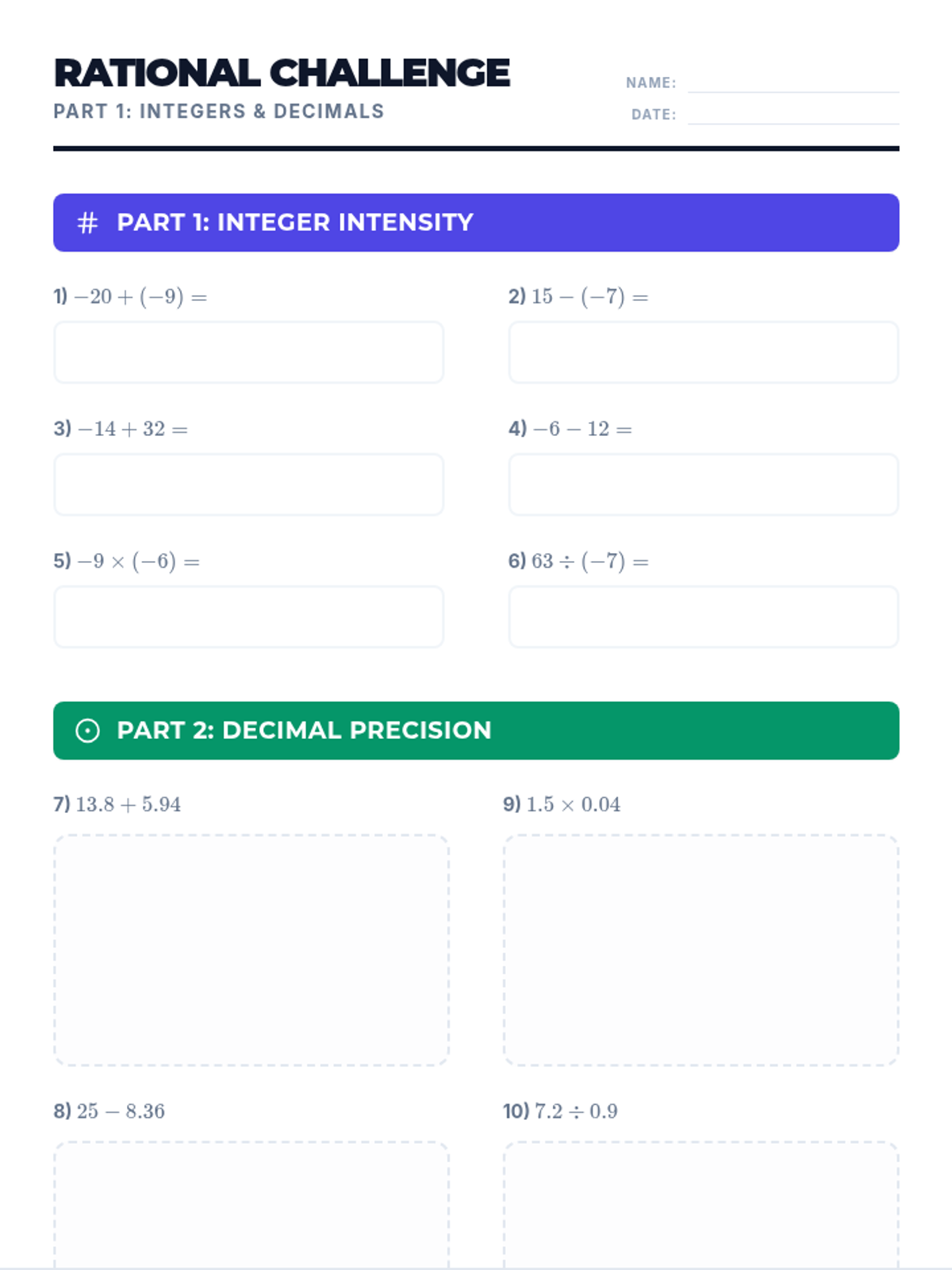Click Part 2: Decimal Precision header
Viewport: 952px width, 1270px height.
tap(304, 730)
